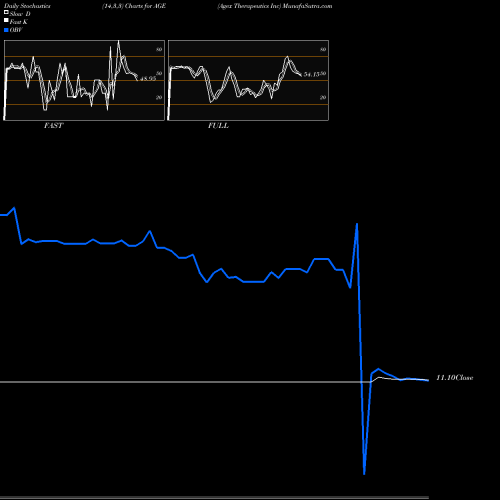Click the '(14,3,3) Charts for AGE' heading
This screenshot has height=500, width=500.
(134, 6)
